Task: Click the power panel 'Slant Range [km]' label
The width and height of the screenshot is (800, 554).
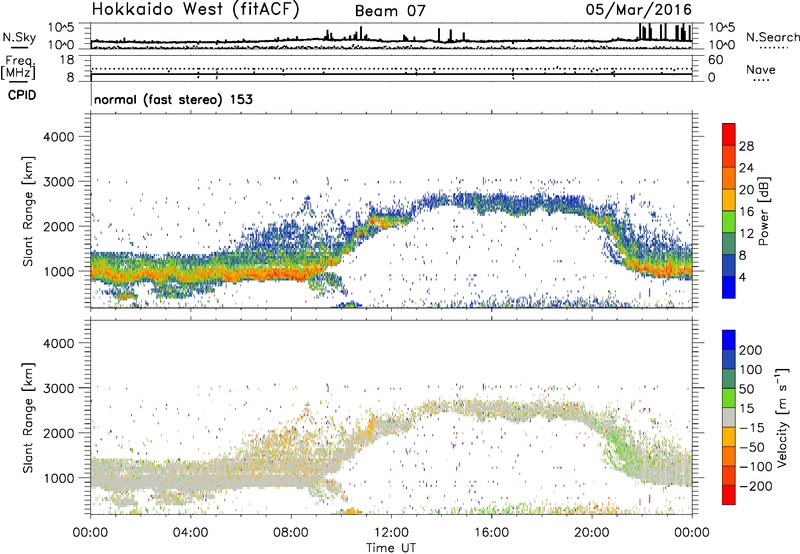Action: tap(28, 211)
